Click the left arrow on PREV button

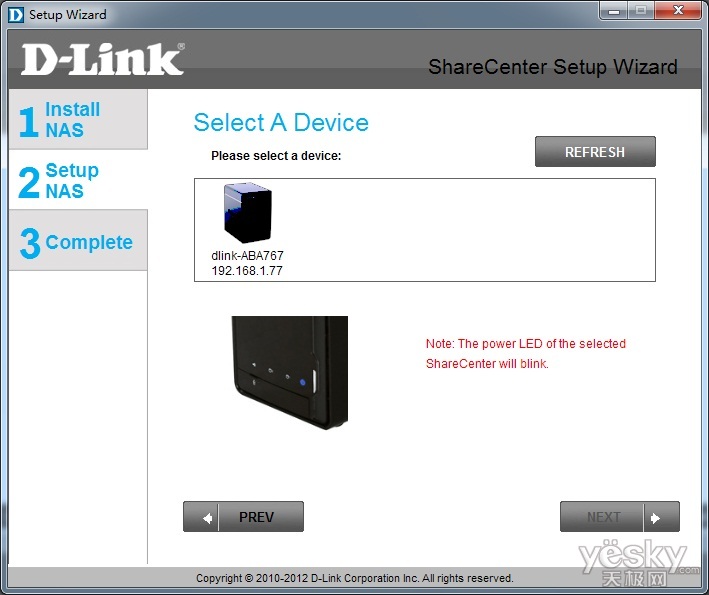click(x=207, y=518)
